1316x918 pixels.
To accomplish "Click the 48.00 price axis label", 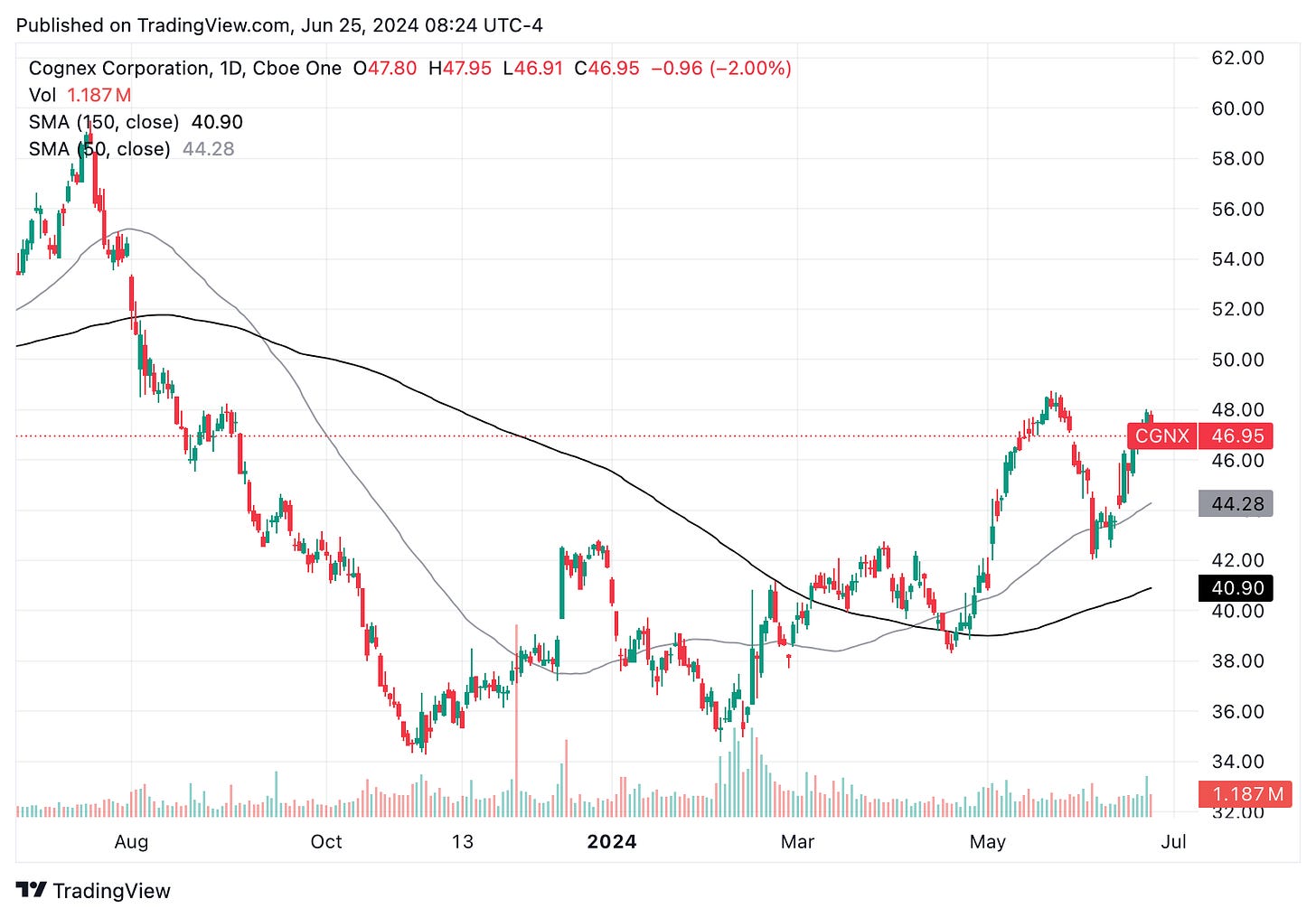I will pos(1237,410).
